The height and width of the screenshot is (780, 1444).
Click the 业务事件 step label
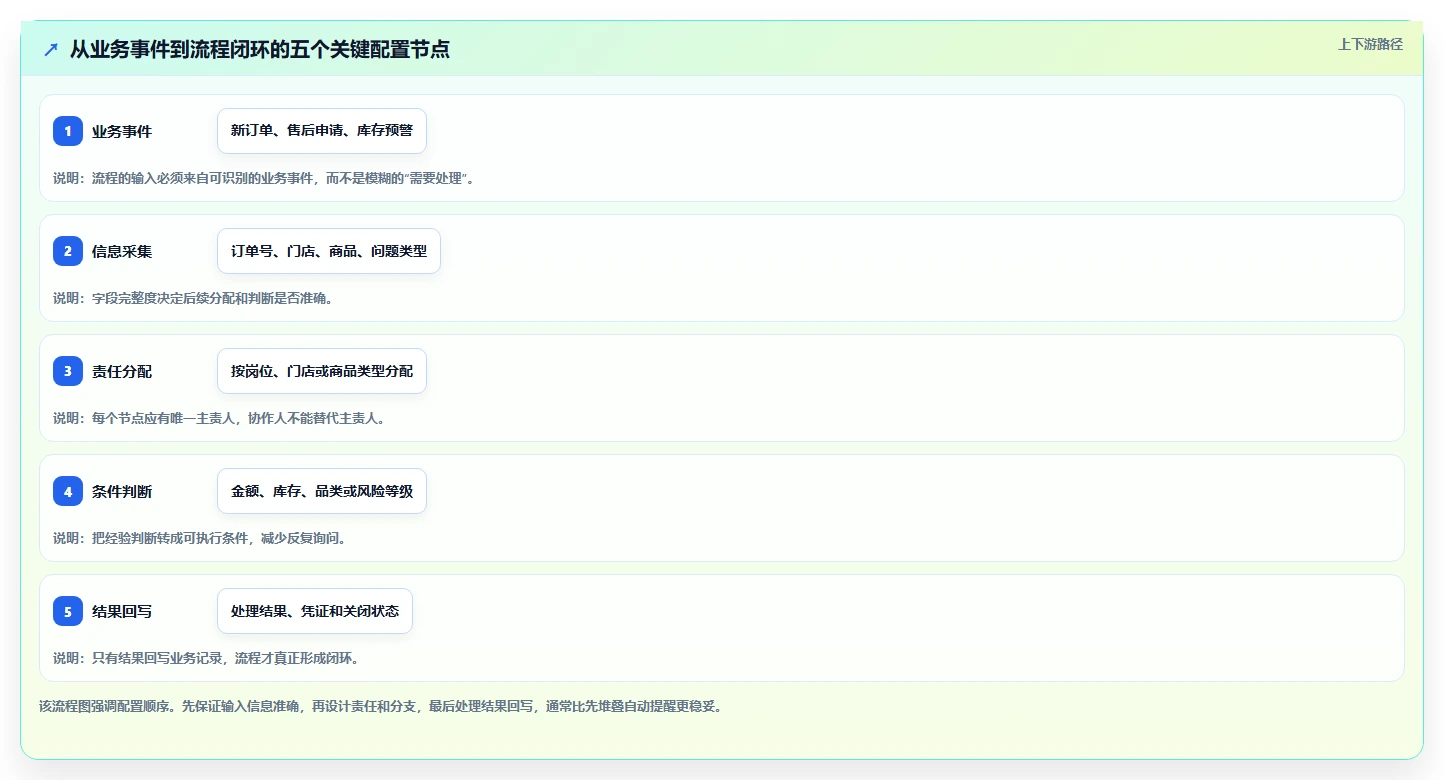click(x=122, y=131)
